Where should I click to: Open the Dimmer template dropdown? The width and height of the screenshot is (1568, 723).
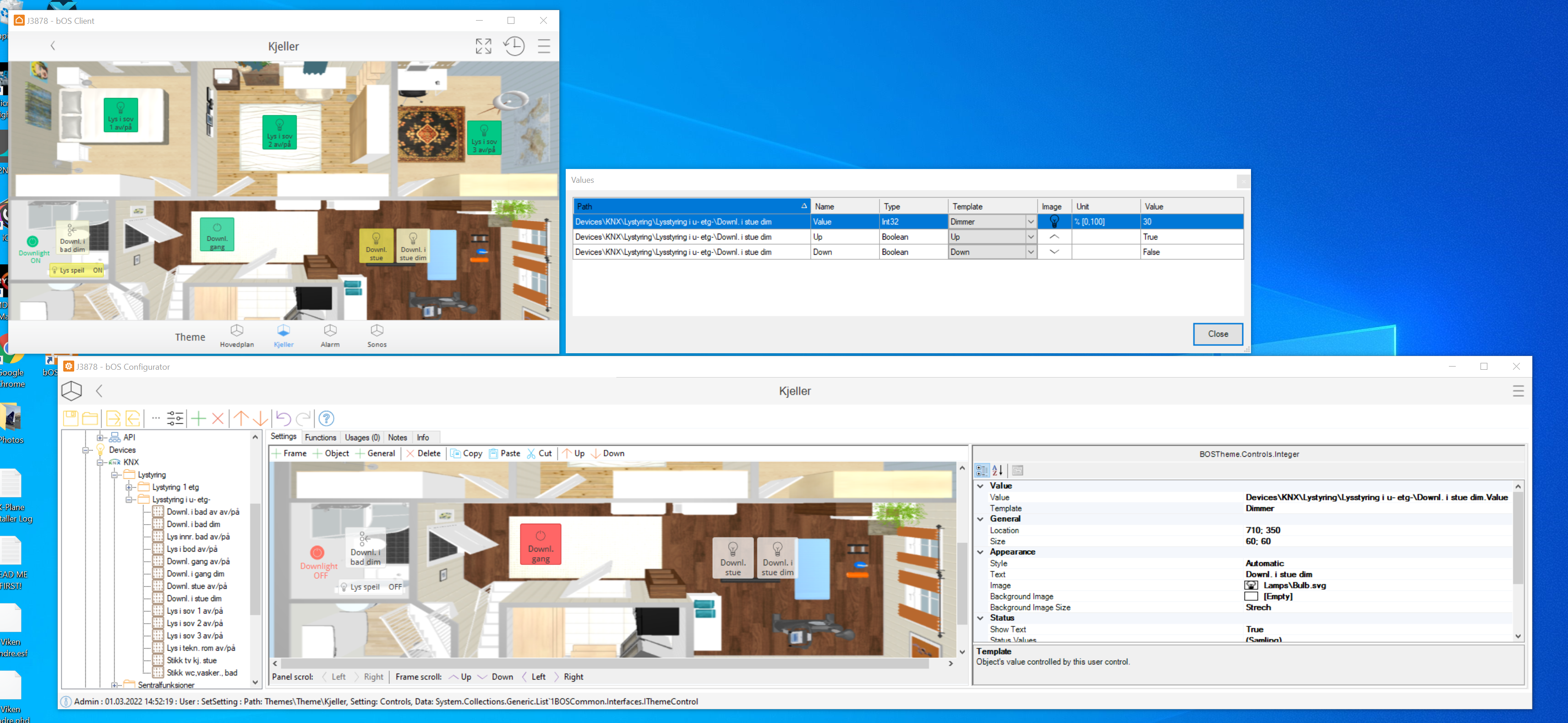tap(1031, 221)
